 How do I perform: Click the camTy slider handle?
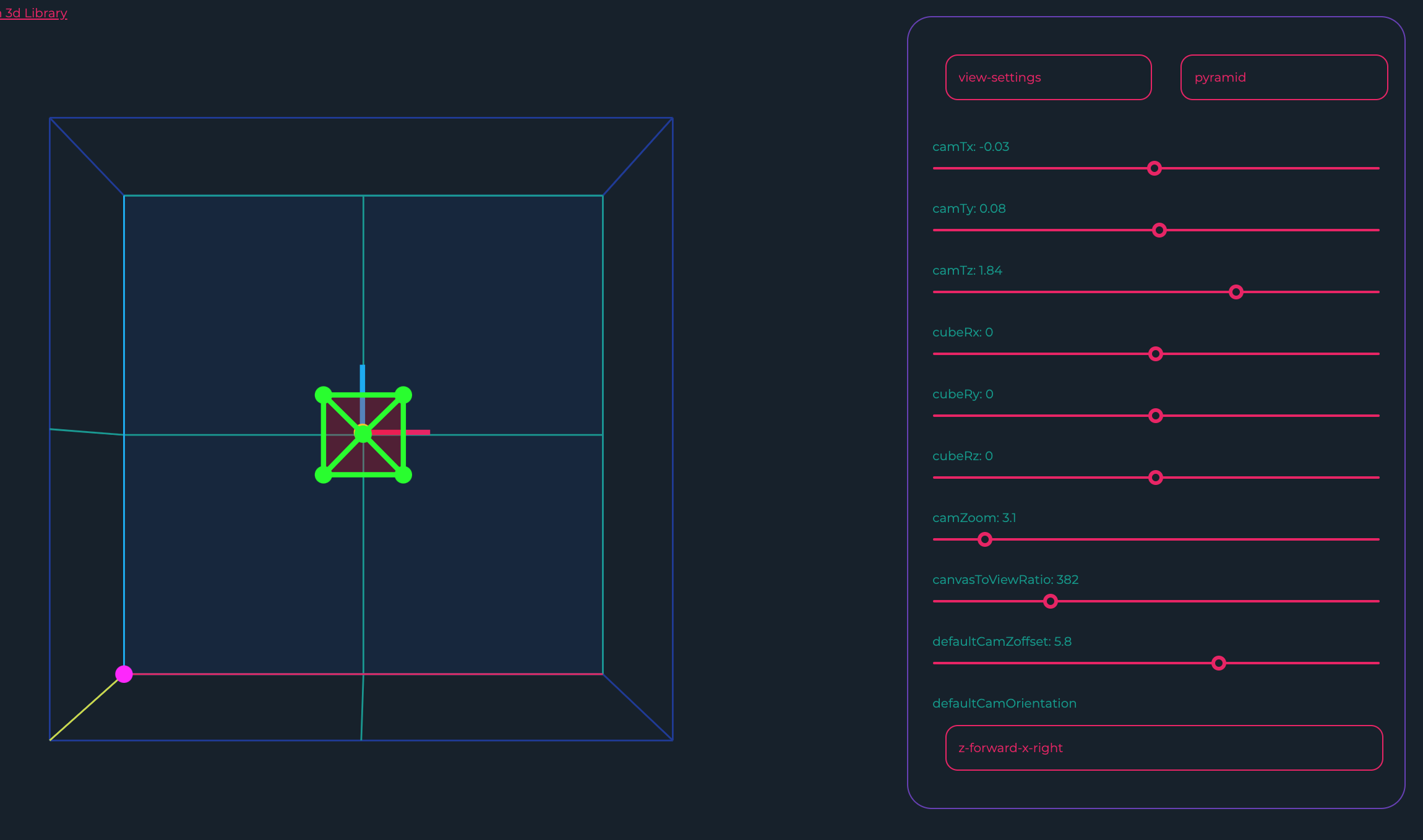(1159, 230)
